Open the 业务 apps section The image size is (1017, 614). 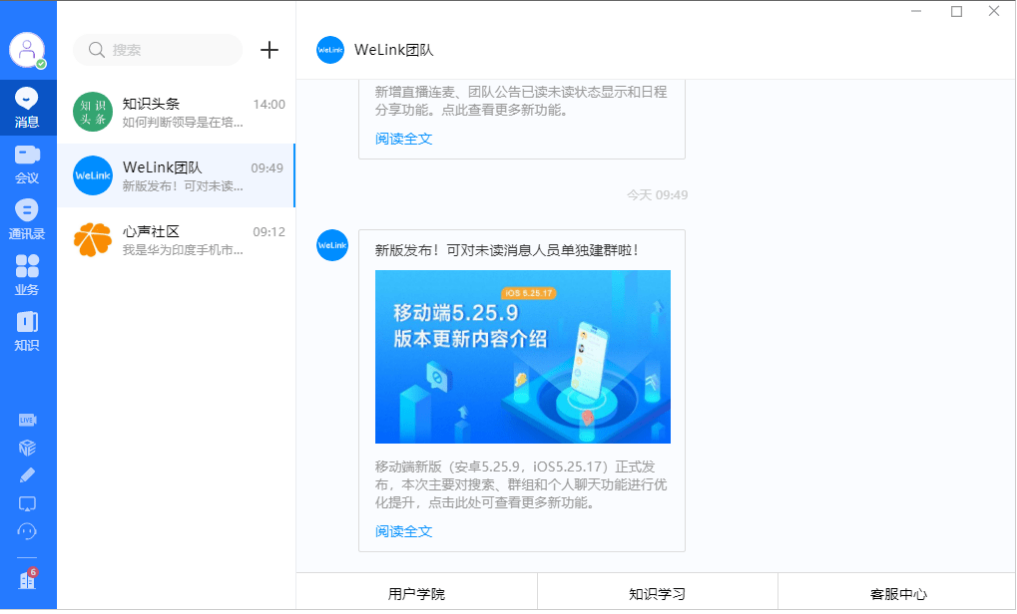coord(27,275)
